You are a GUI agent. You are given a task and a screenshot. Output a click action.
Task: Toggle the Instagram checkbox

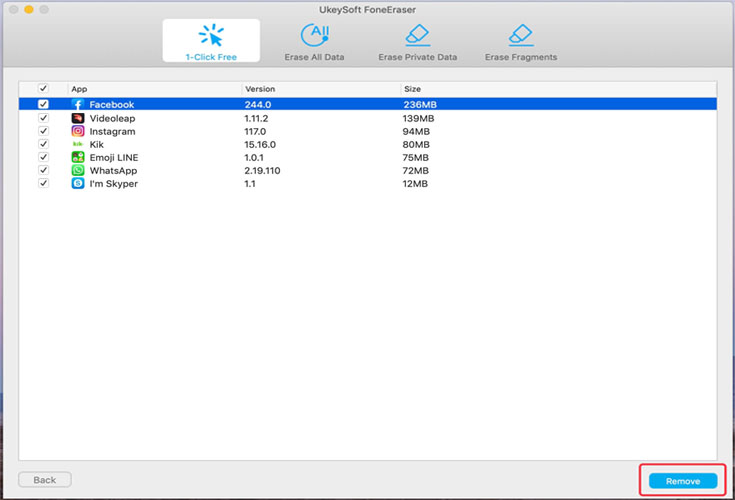click(43, 131)
